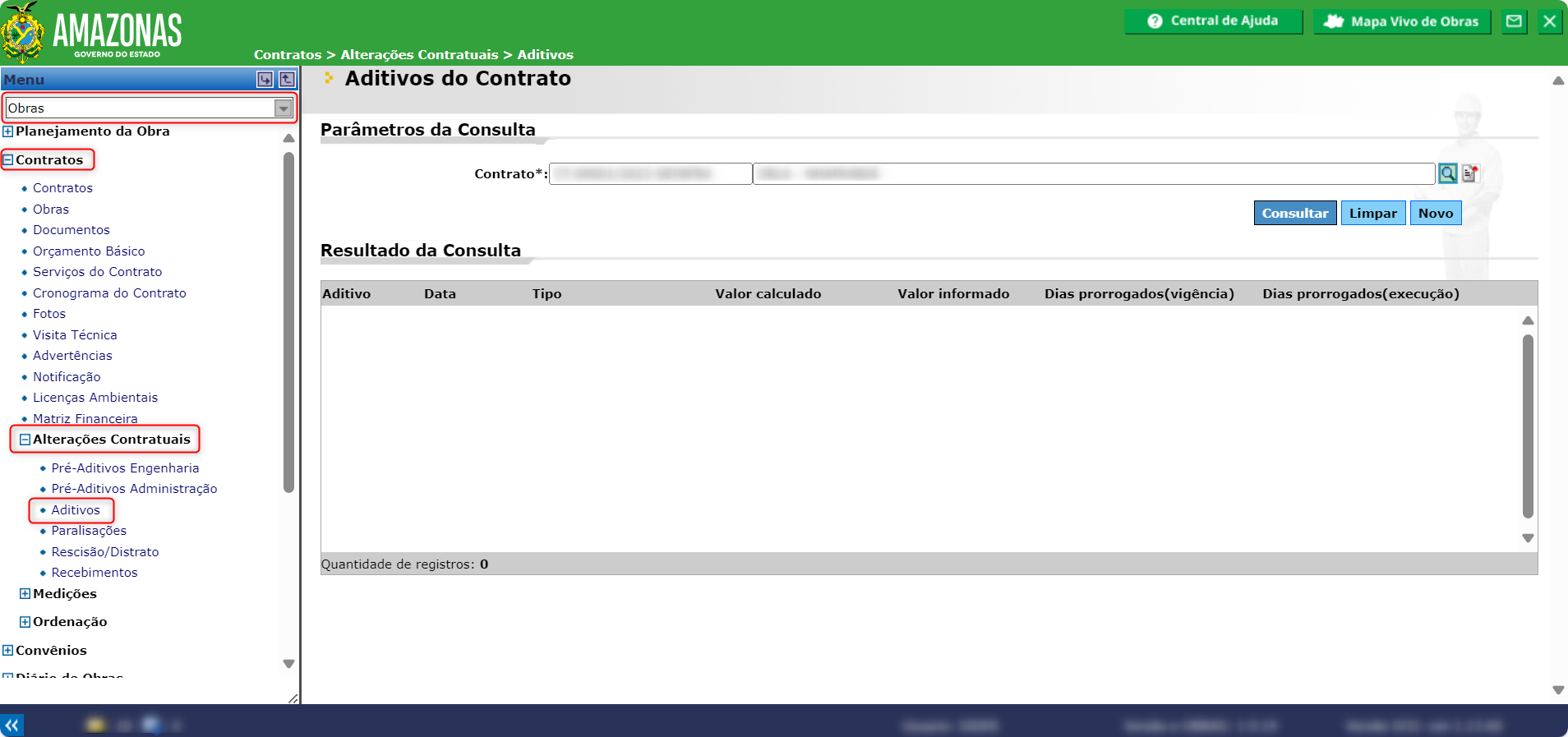Click the X icon in green header
Viewport: 1568px width, 737px height.
point(1549,21)
